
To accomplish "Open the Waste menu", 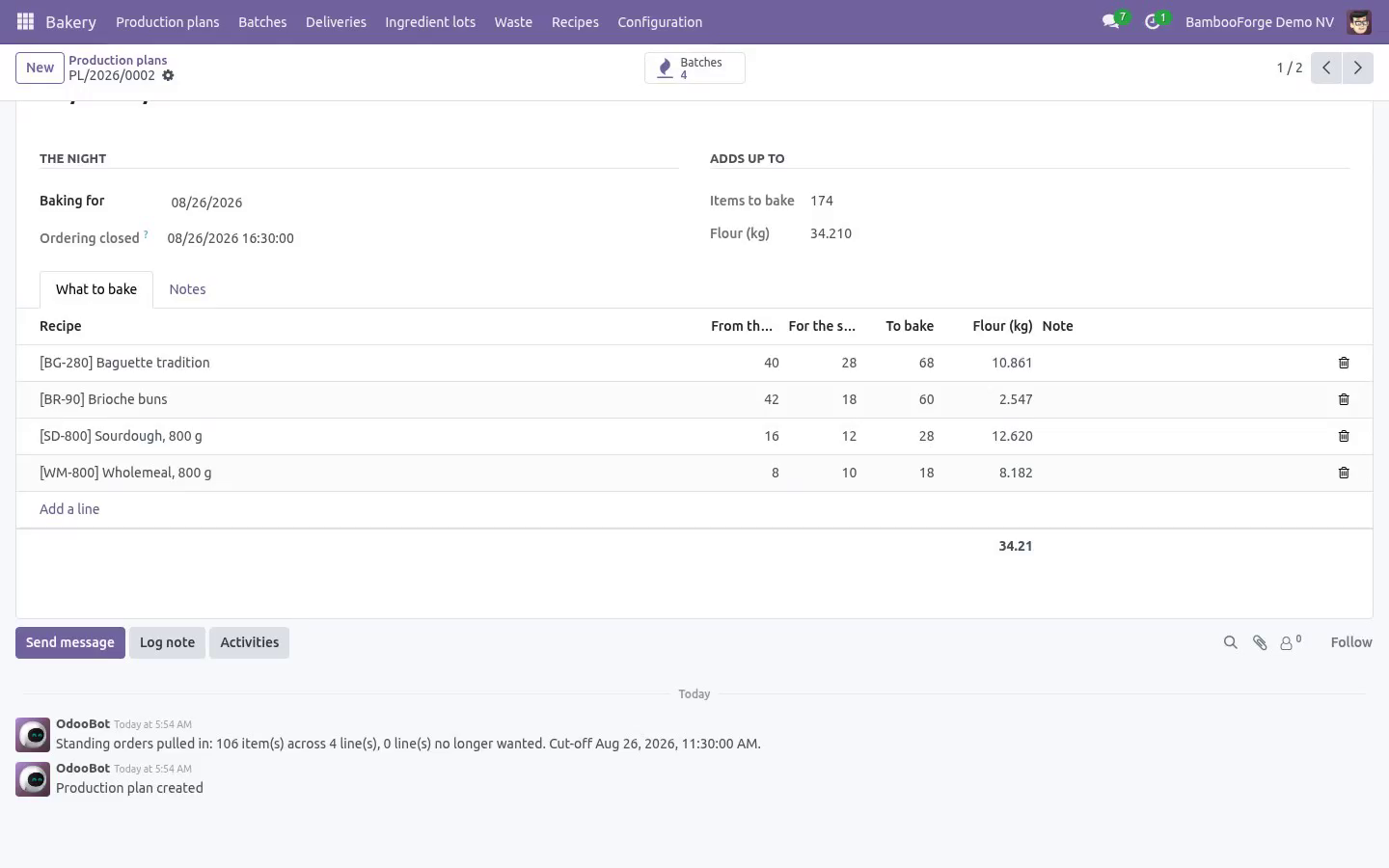I will [513, 21].
